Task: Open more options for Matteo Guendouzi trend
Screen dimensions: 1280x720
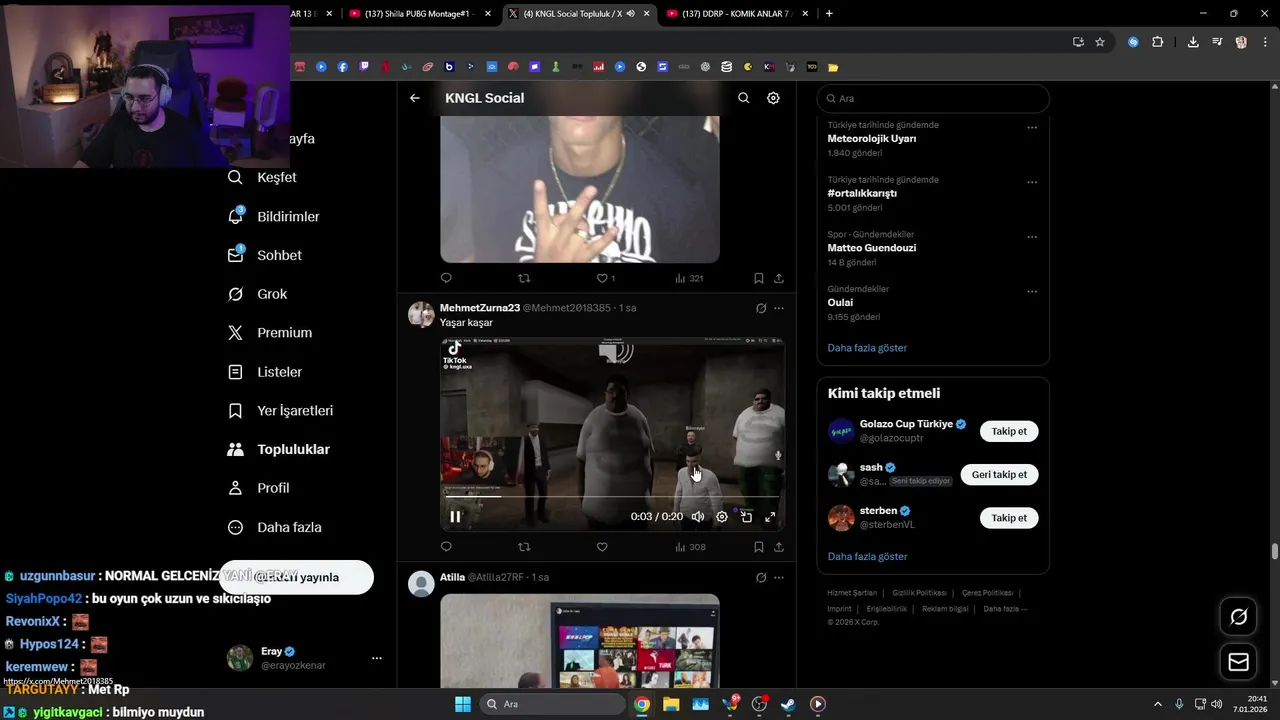Action: tap(1032, 237)
